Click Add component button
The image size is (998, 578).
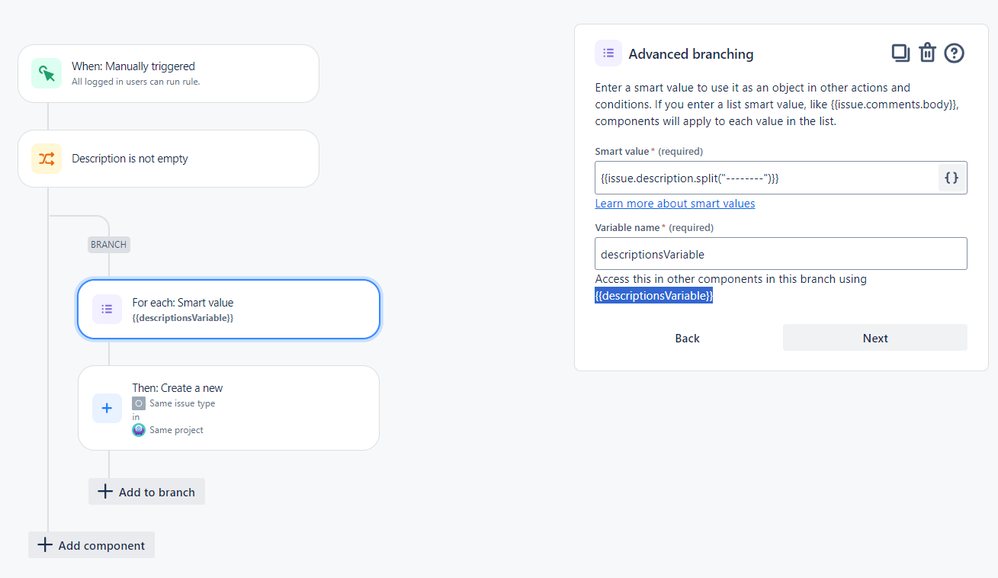pyautogui.click(x=92, y=545)
